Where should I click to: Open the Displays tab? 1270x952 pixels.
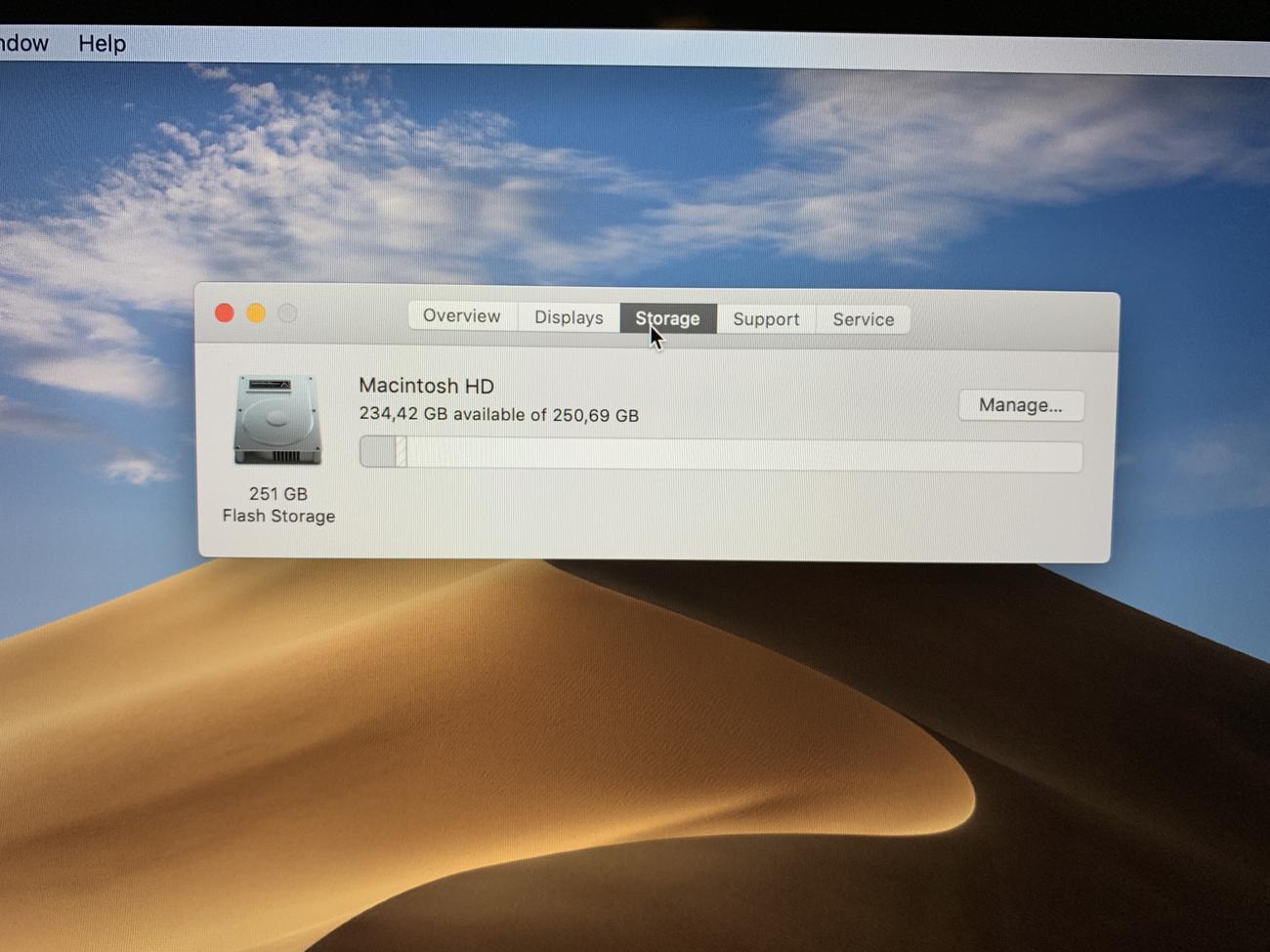(x=569, y=317)
